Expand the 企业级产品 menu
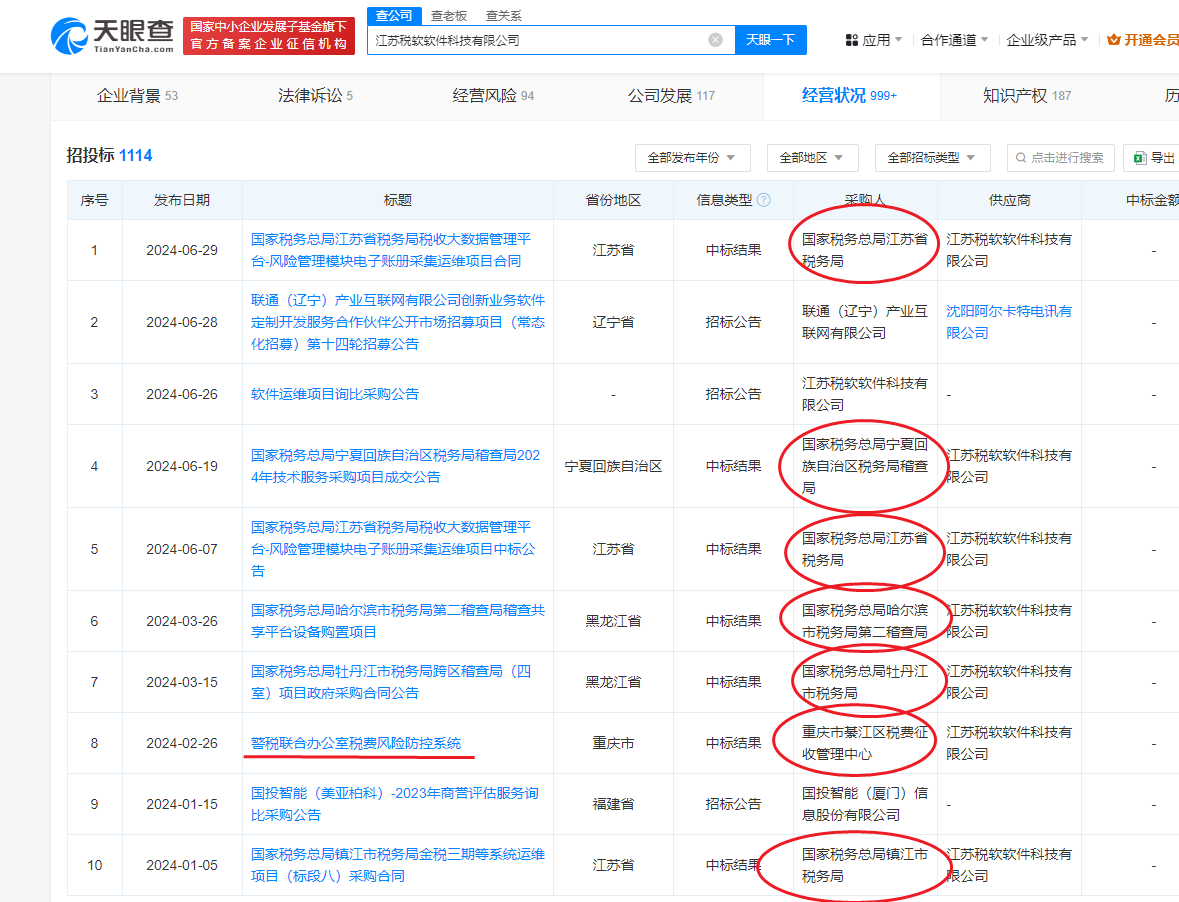This screenshot has height=902, width=1179. (x=1047, y=40)
